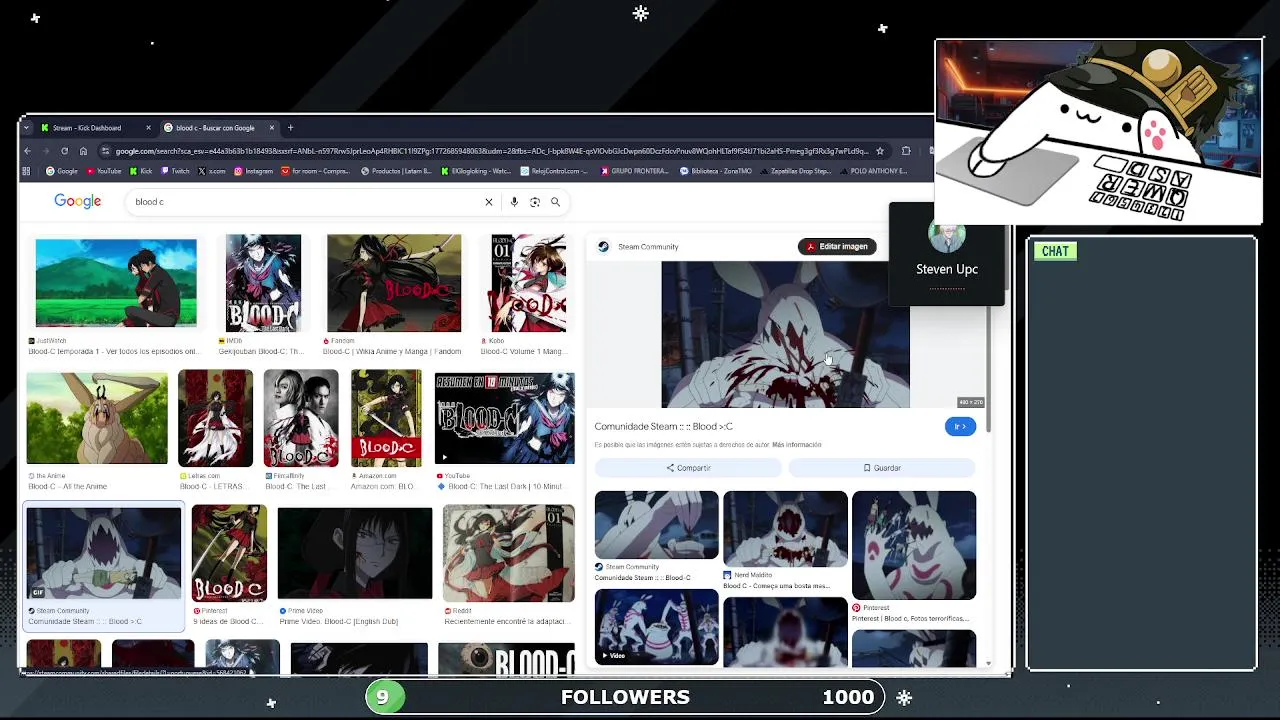The height and width of the screenshot is (720, 1280).
Task: Click the Steven Upc profile card
Action: (946, 254)
